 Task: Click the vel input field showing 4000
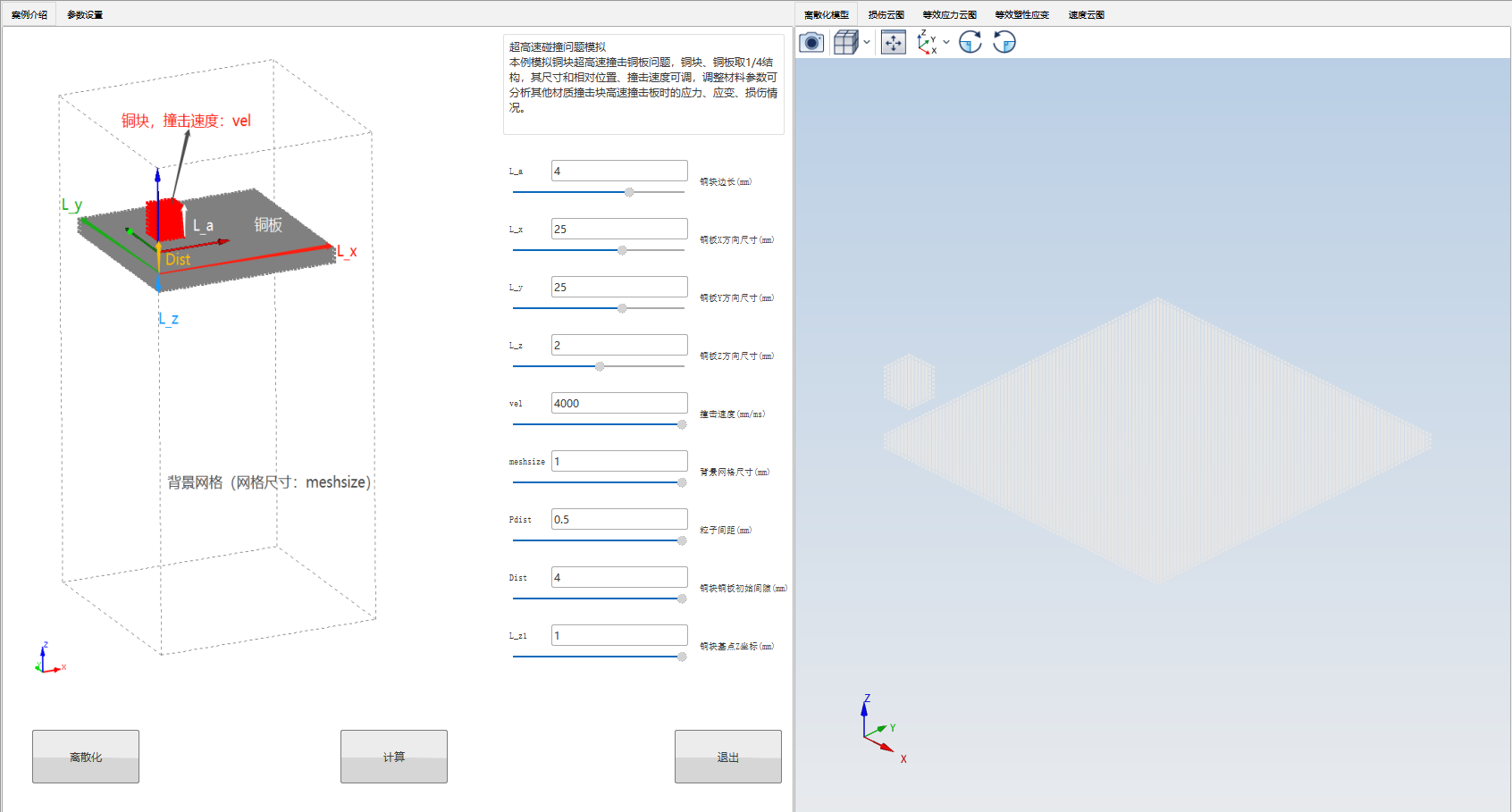[619, 403]
